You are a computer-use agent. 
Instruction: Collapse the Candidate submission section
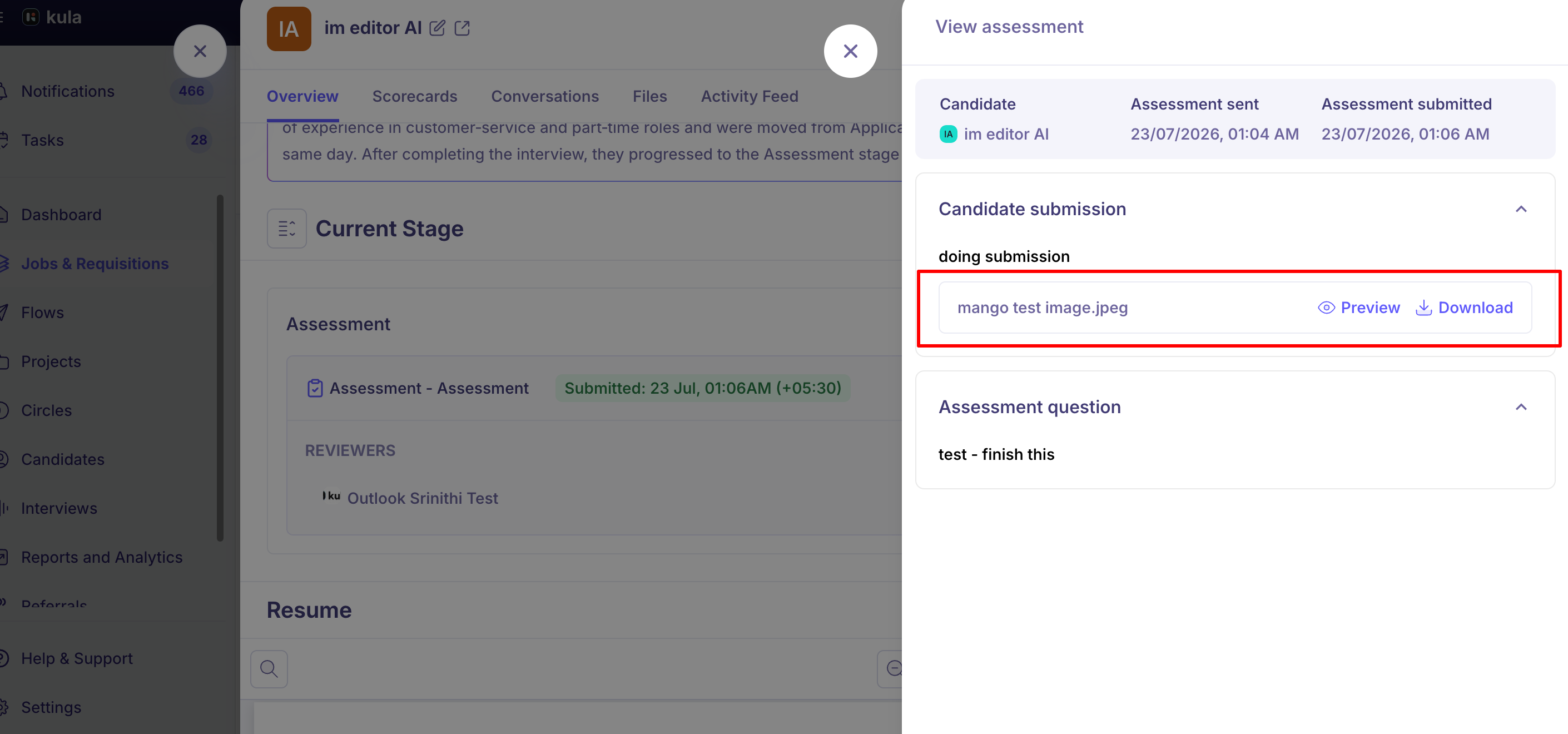click(x=1521, y=210)
